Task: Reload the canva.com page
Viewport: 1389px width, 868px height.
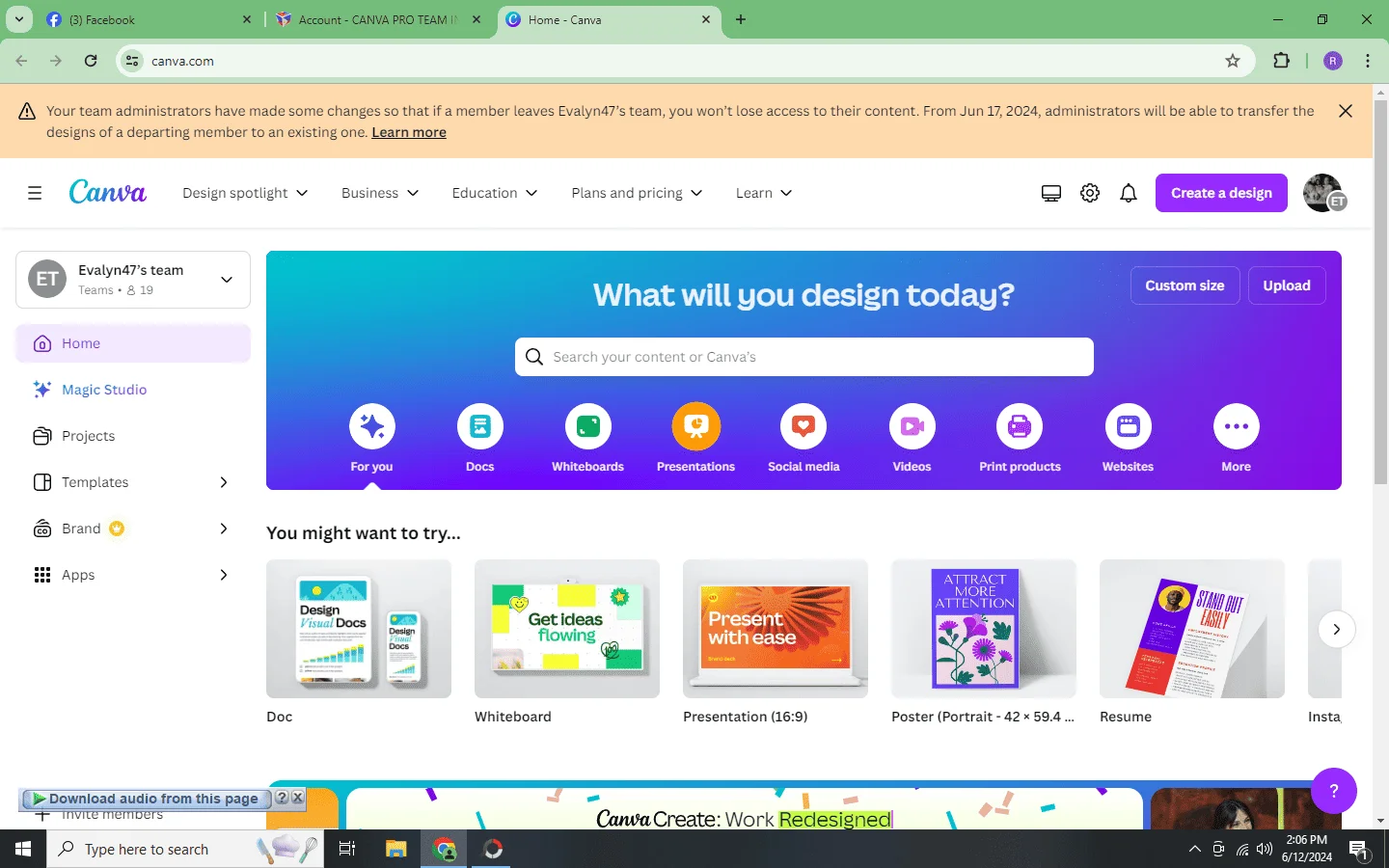Action: tap(91, 61)
